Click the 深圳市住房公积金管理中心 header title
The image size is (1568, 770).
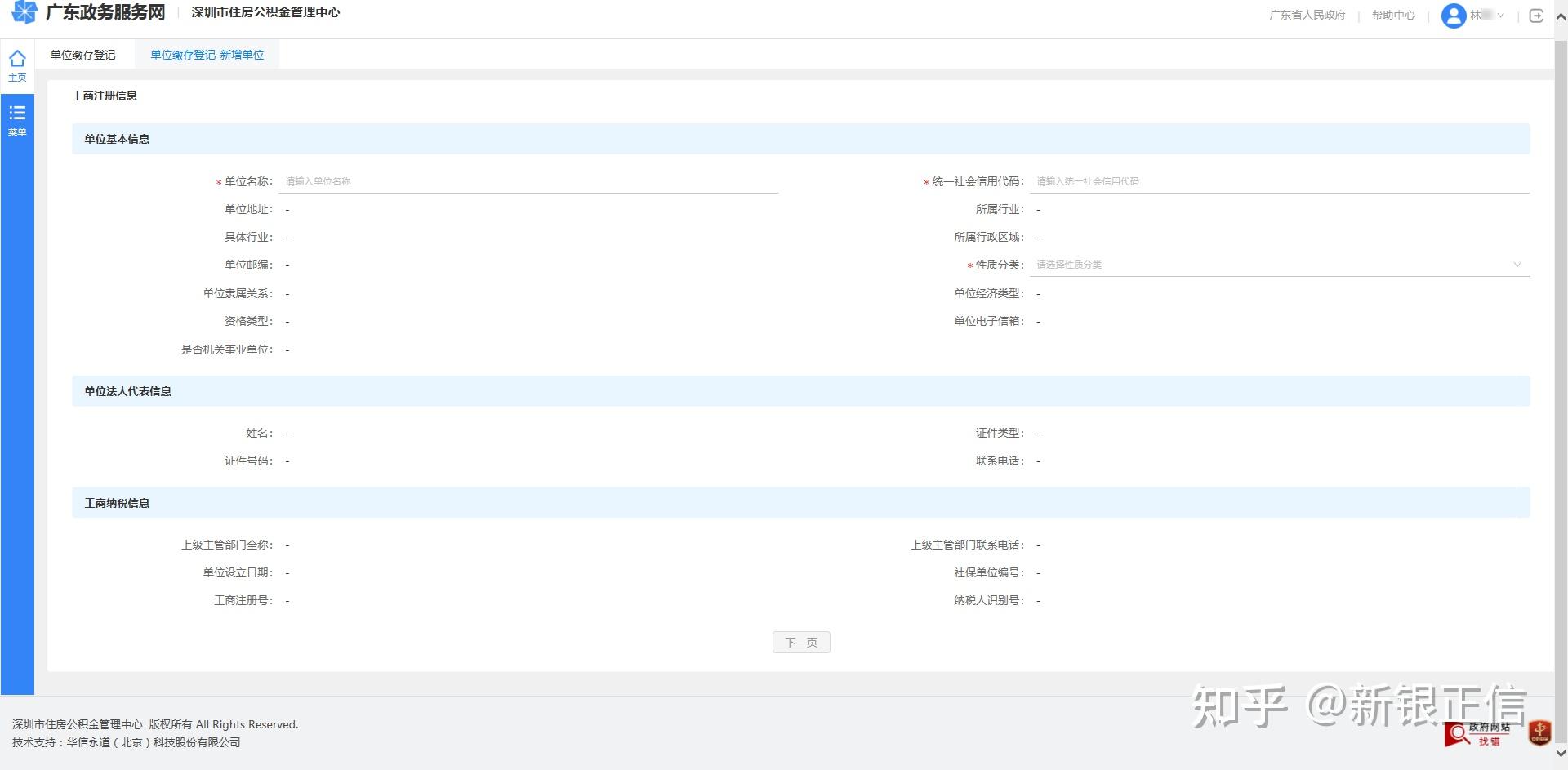(x=265, y=12)
